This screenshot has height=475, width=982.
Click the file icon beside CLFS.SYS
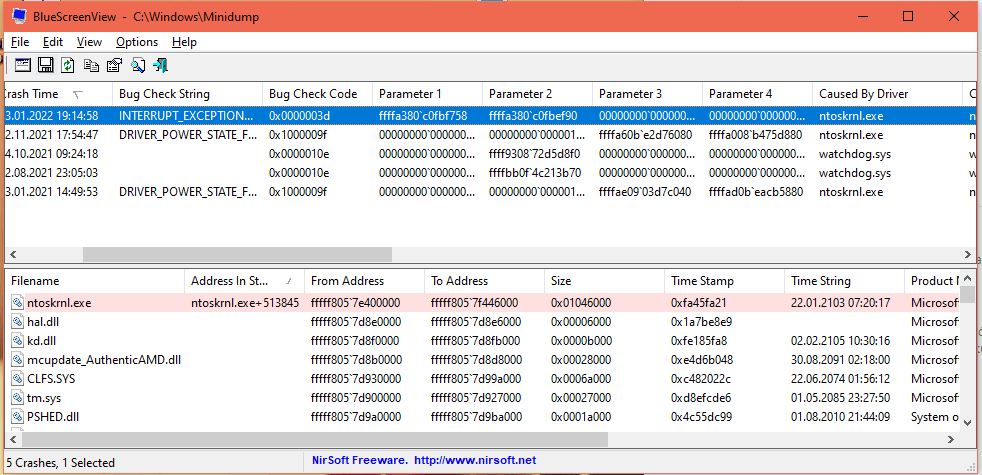pyautogui.click(x=17, y=379)
